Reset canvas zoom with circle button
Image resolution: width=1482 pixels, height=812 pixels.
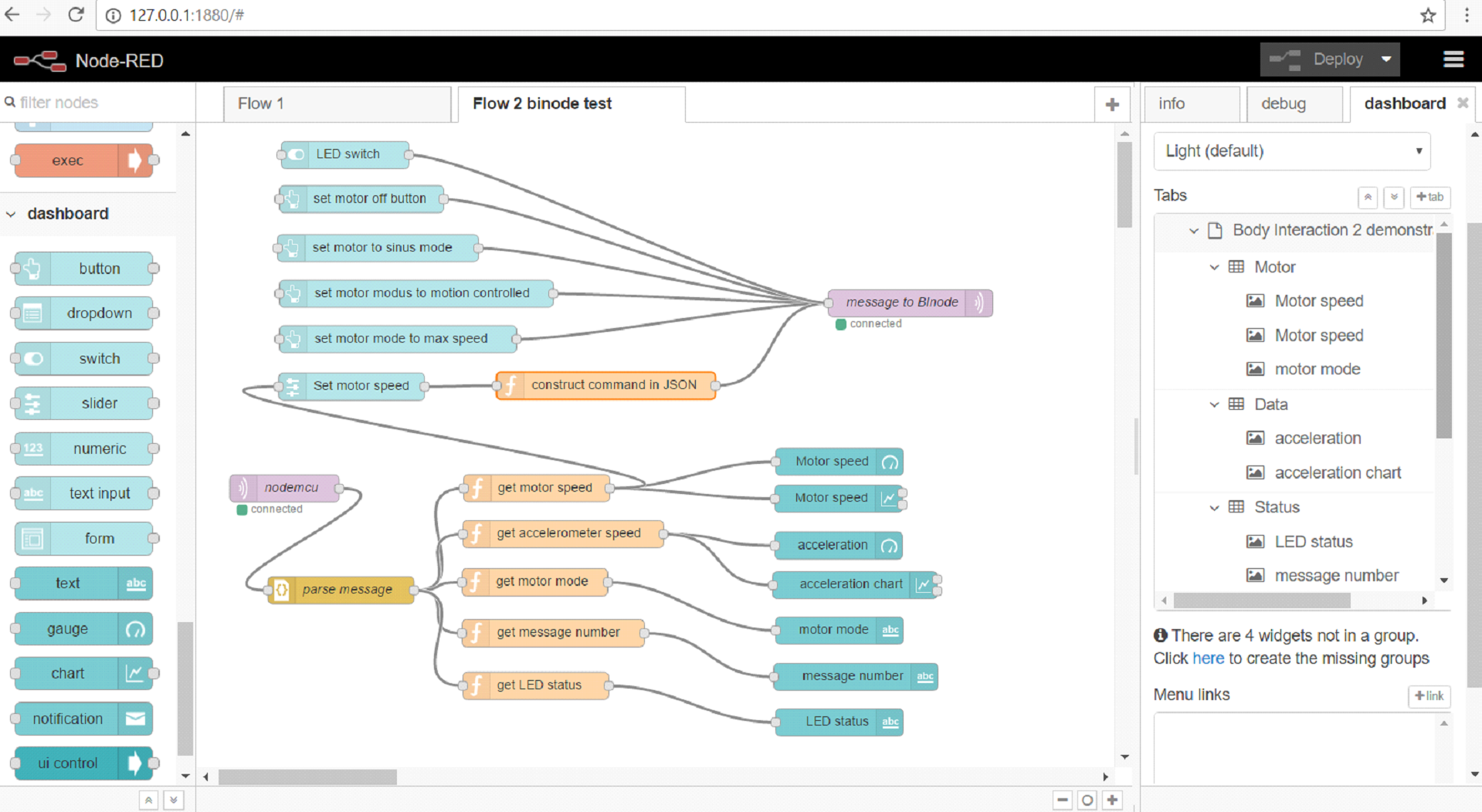pyautogui.click(x=1087, y=800)
